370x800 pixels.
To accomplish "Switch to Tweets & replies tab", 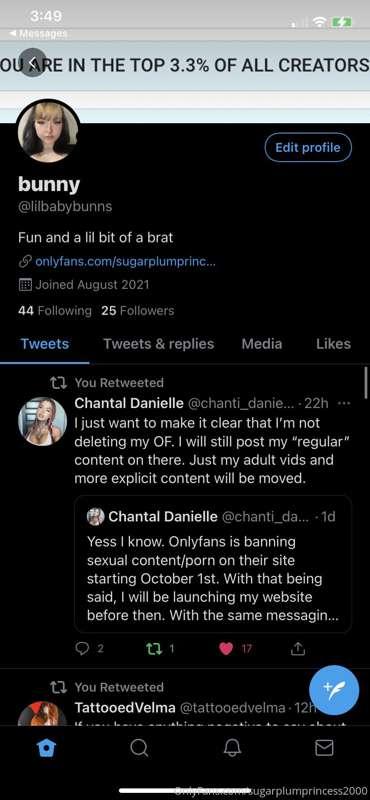I will [x=159, y=344].
